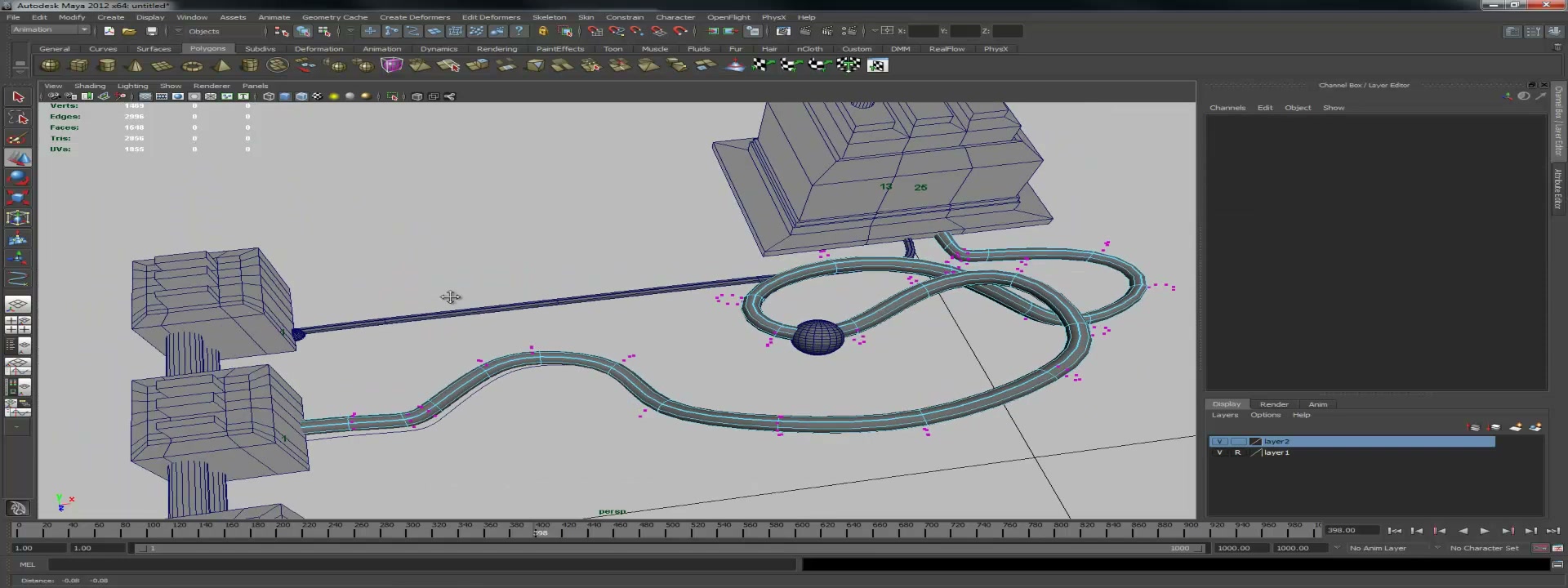The width and height of the screenshot is (1568, 588).
Task: Click the Save scene icon
Action: tap(151, 31)
